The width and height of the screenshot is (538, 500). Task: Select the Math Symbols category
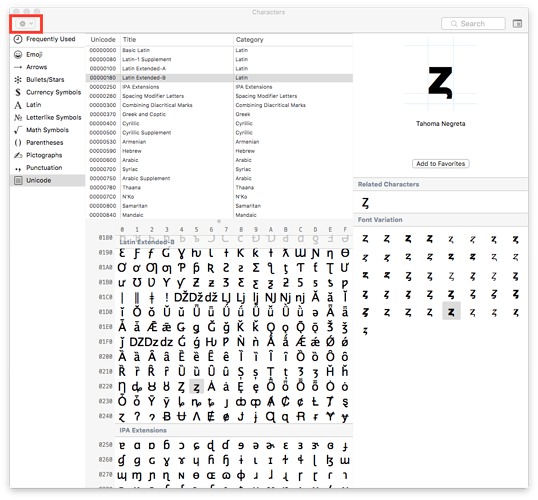pos(47,130)
